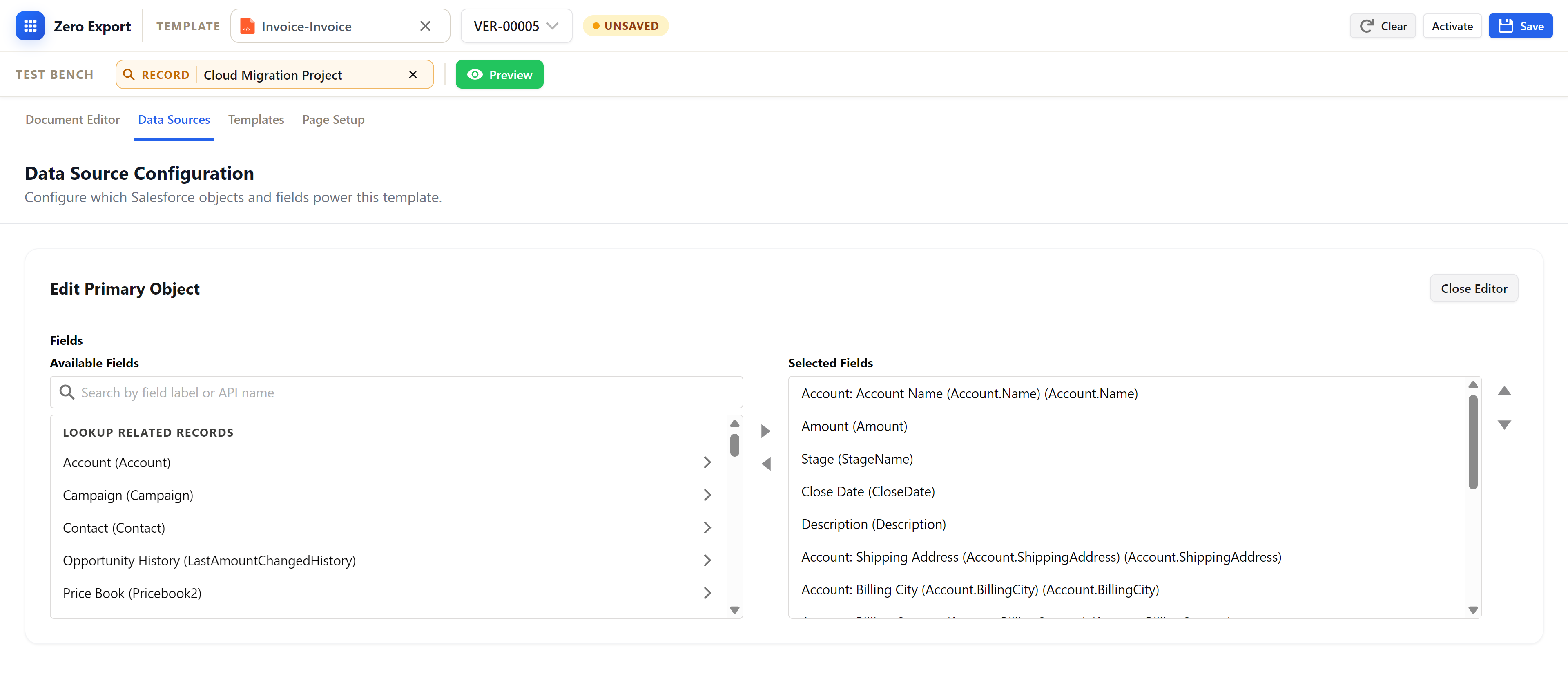Click the Available Fields scrollbar thumb

point(735,445)
